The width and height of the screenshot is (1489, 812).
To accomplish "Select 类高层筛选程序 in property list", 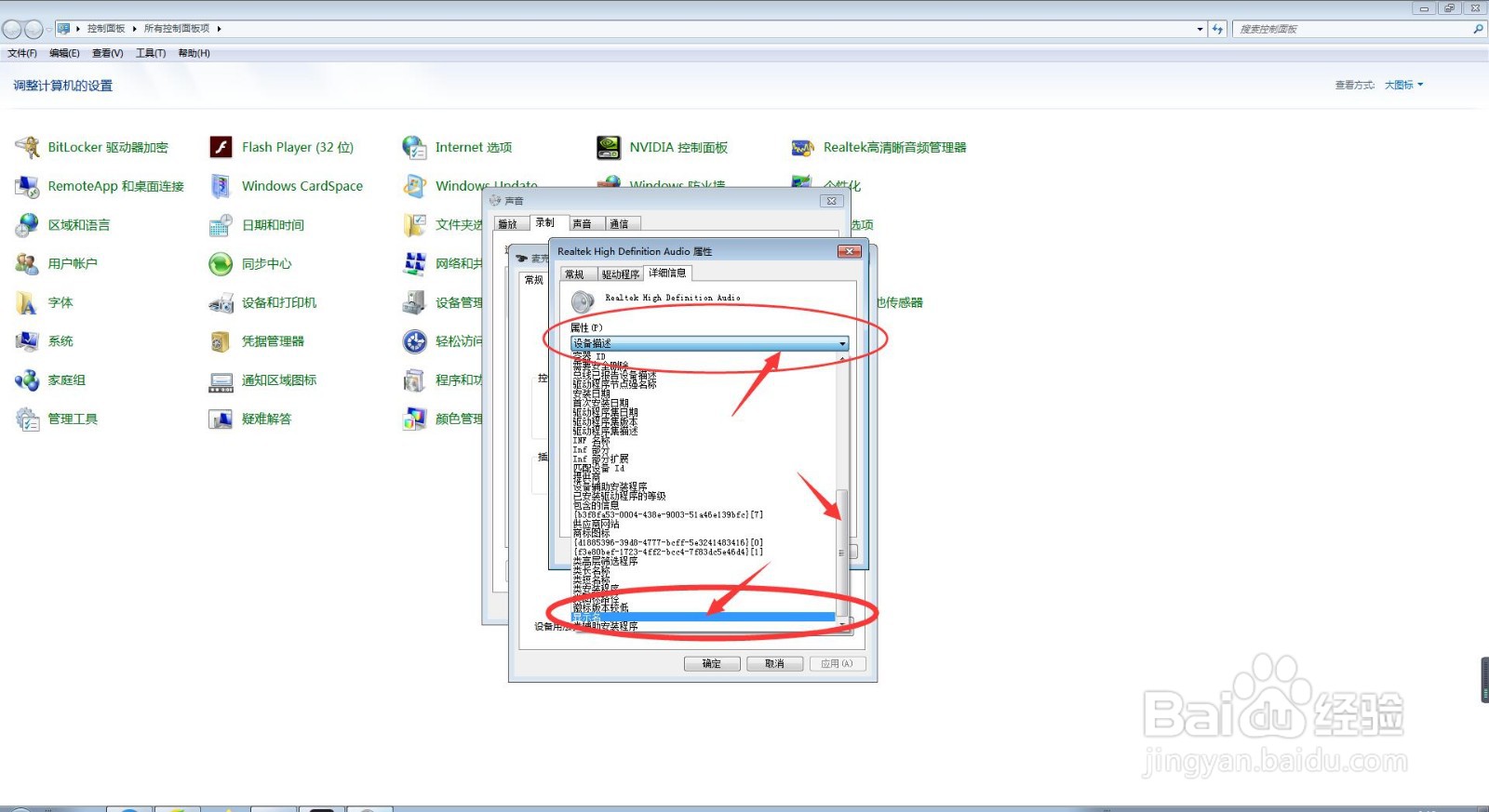I will tap(605, 561).
